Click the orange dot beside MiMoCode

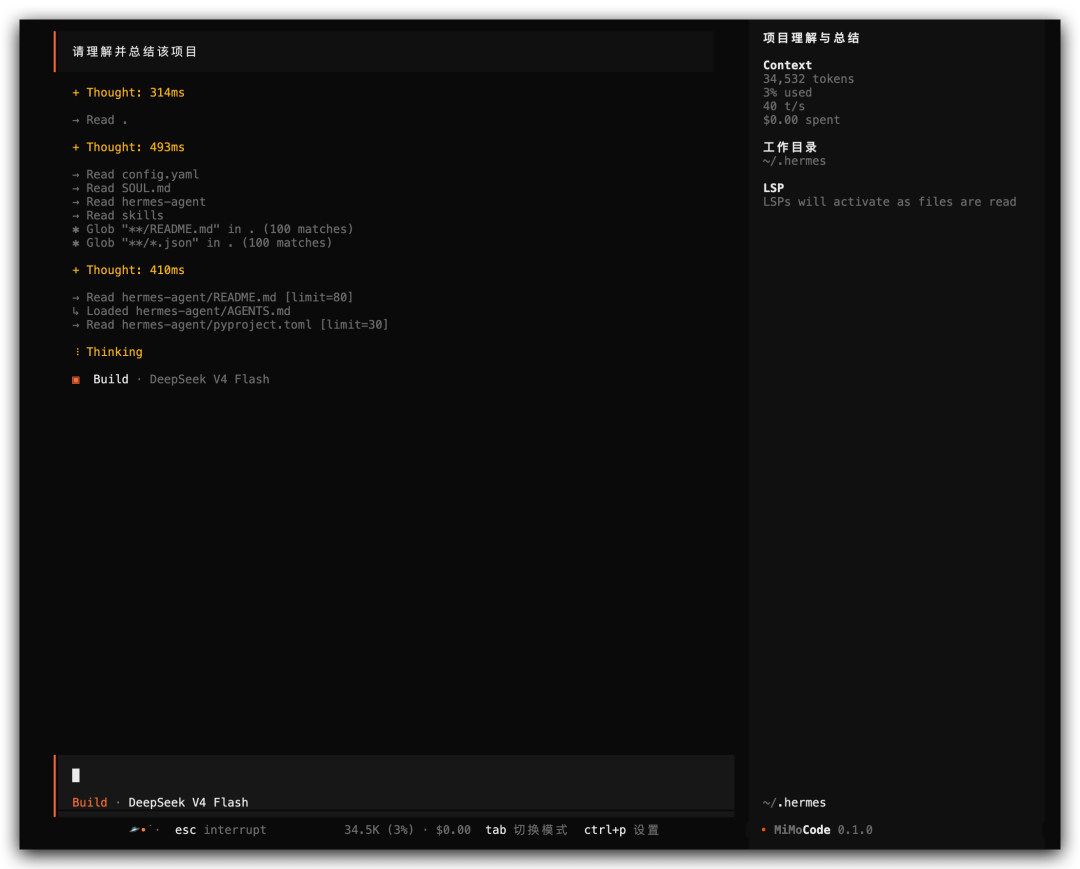(764, 830)
